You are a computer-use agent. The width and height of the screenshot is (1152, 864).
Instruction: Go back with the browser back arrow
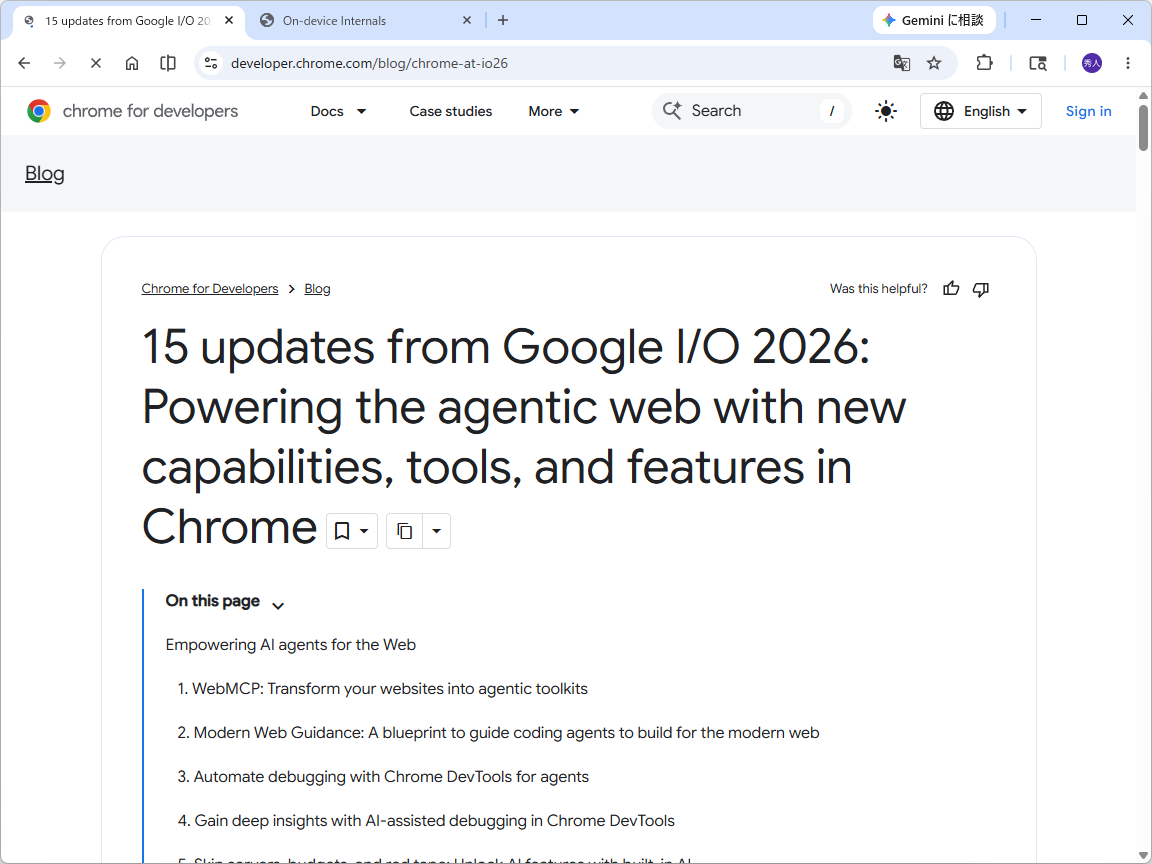24,63
